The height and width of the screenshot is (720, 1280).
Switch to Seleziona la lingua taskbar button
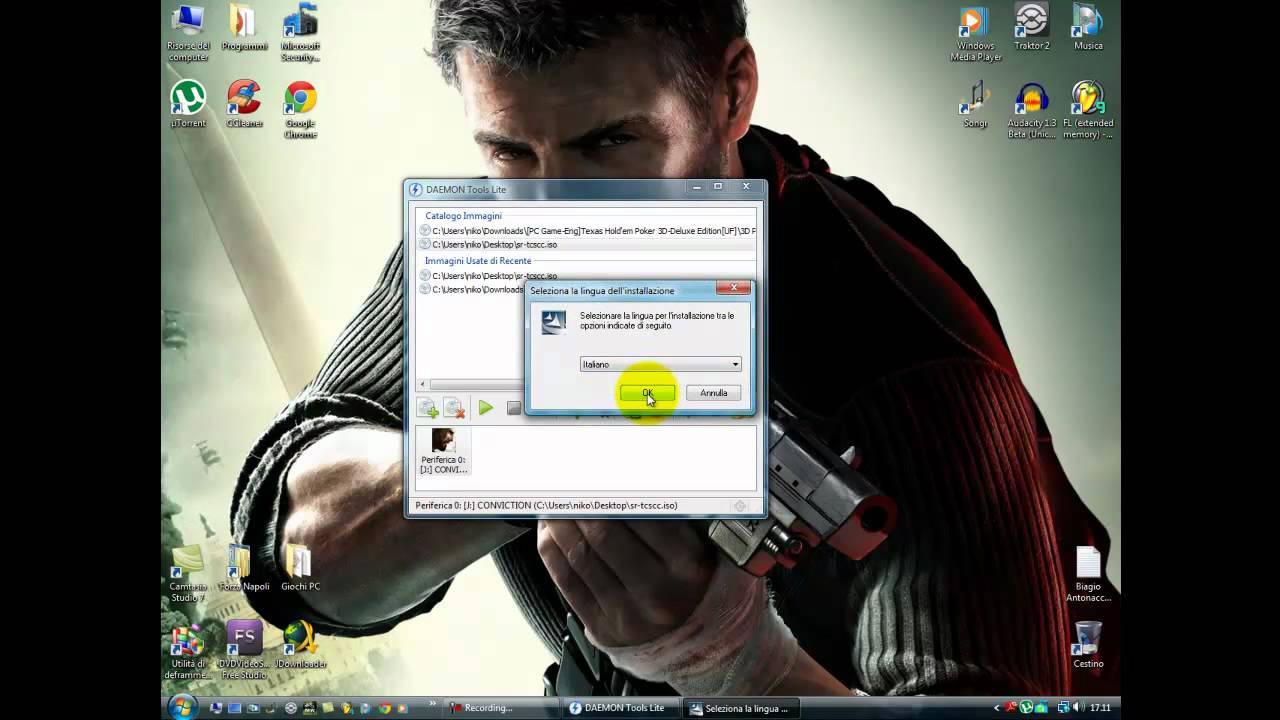(742, 708)
